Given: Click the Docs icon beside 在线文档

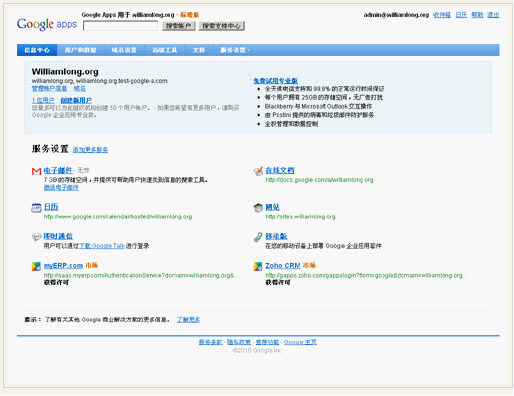Looking at the screenshot, I should point(258,171).
